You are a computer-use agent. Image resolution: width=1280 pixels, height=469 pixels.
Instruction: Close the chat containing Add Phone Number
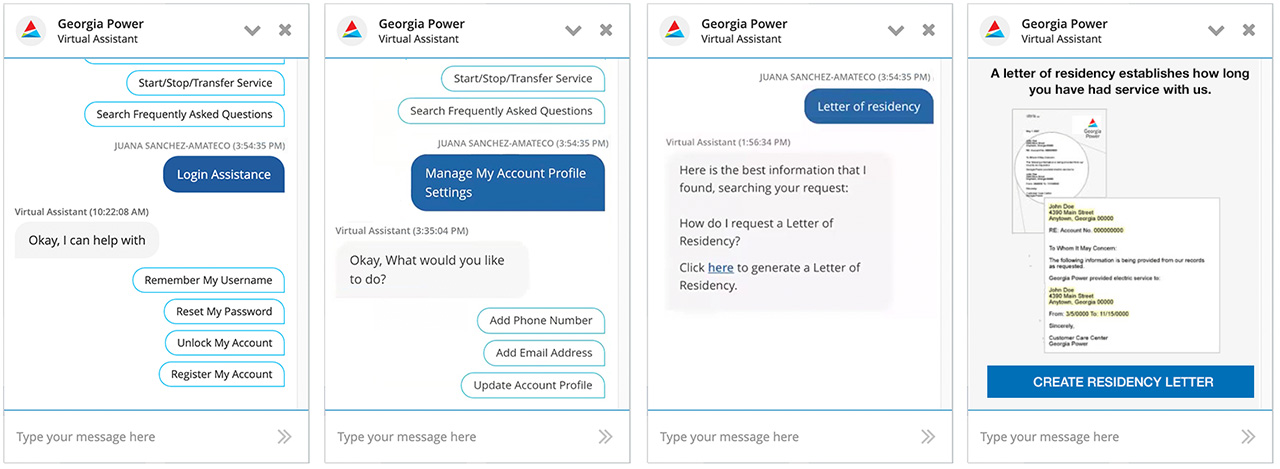606,31
